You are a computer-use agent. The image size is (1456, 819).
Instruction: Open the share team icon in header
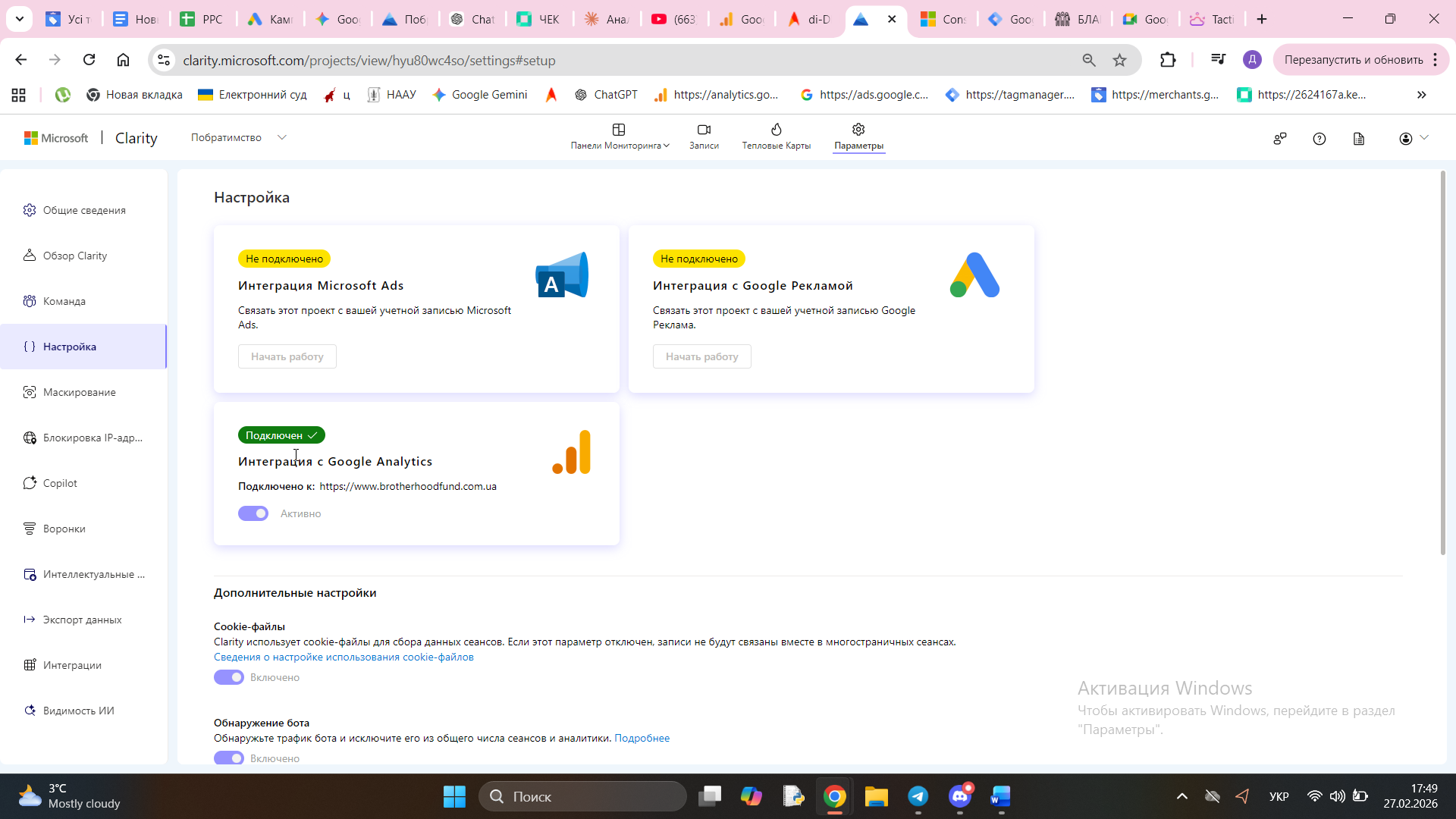(1280, 139)
